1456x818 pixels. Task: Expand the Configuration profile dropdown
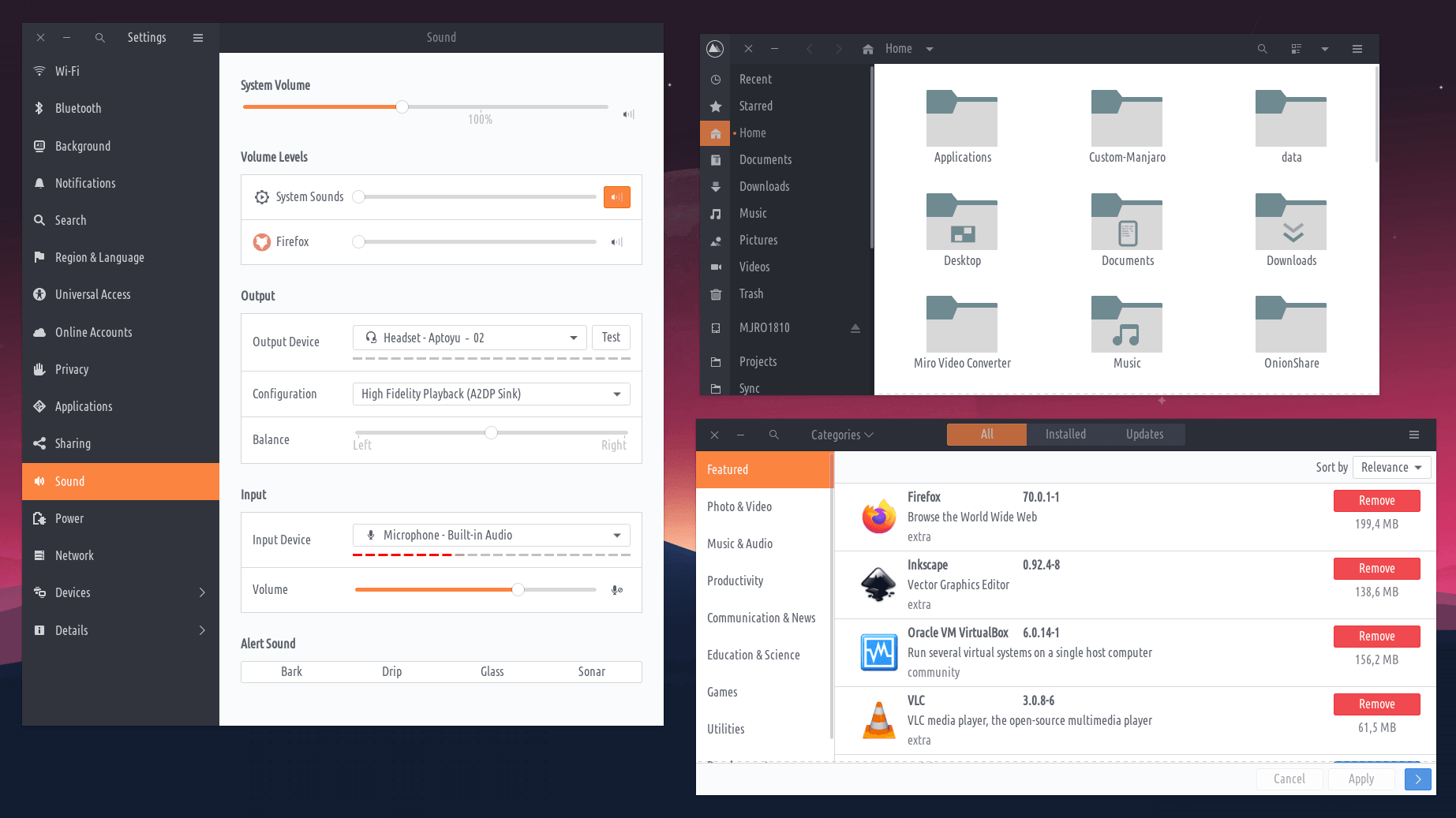tap(490, 394)
